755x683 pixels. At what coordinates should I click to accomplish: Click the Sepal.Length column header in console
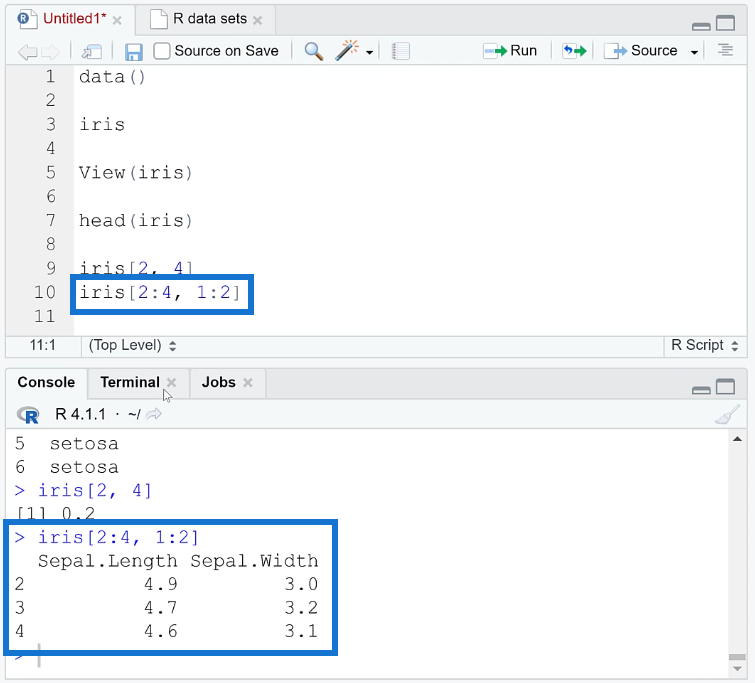(x=107, y=561)
